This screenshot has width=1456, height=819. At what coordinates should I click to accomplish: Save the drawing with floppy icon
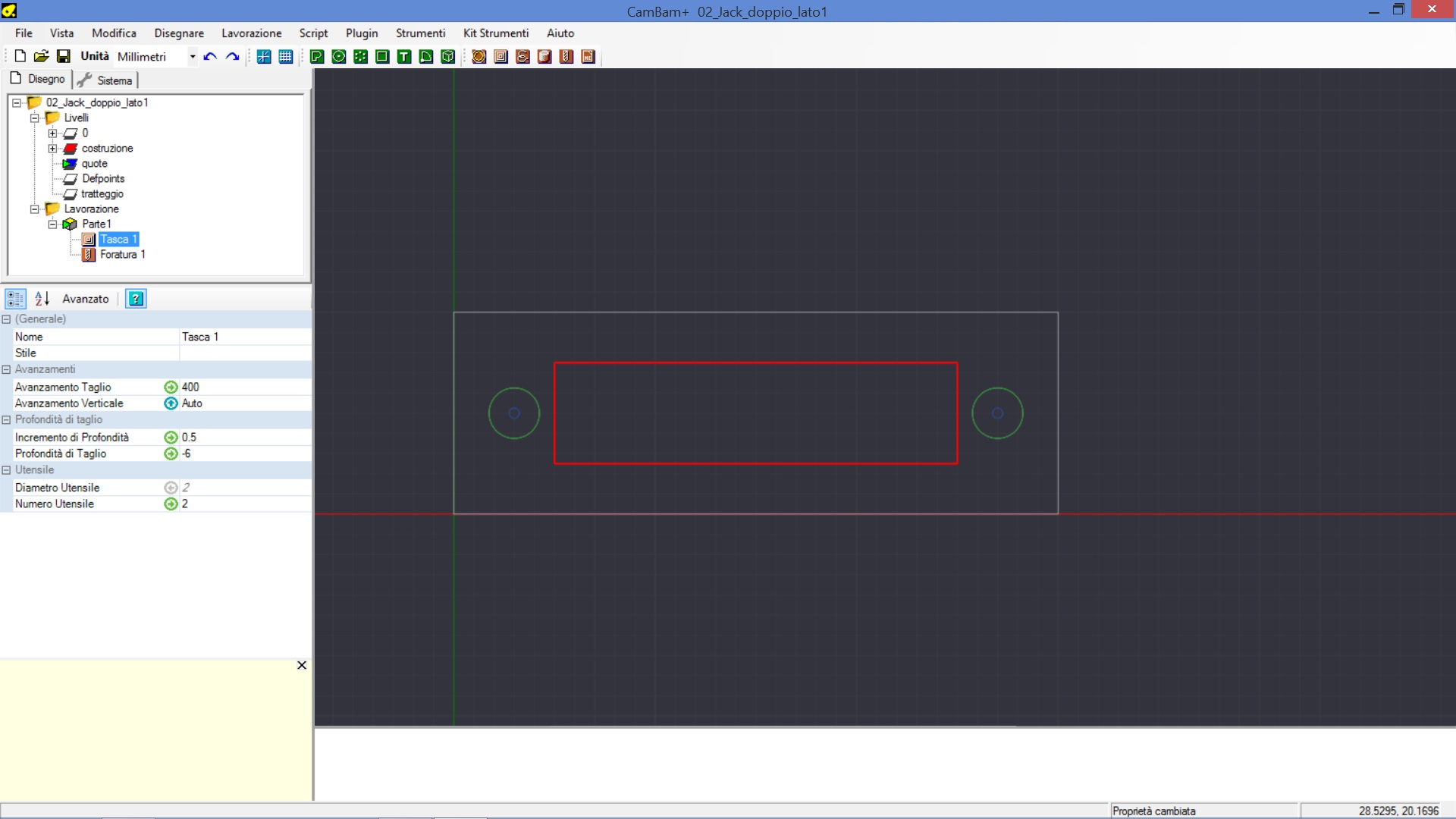[x=64, y=56]
